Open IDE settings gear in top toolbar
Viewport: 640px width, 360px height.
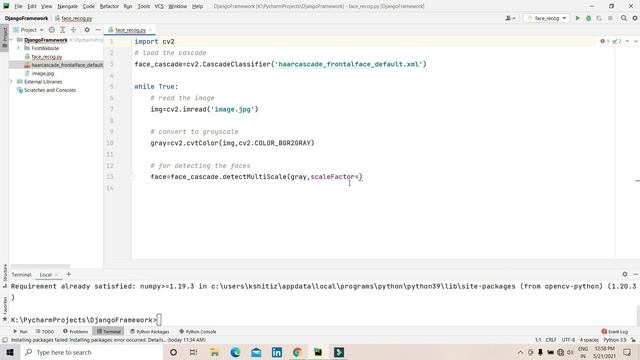635,18
